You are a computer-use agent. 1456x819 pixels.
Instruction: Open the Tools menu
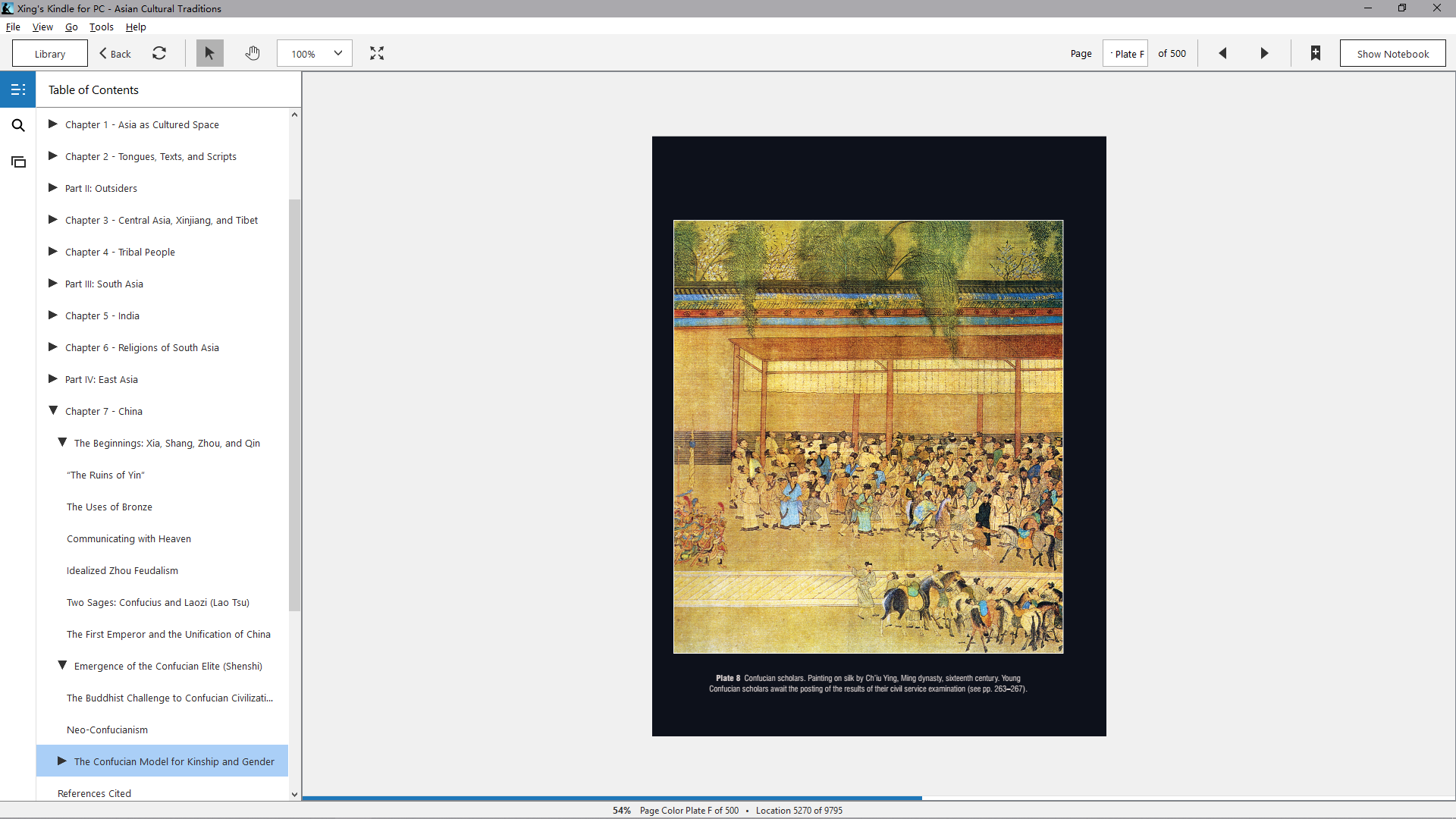pyautogui.click(x=102, y=27)
